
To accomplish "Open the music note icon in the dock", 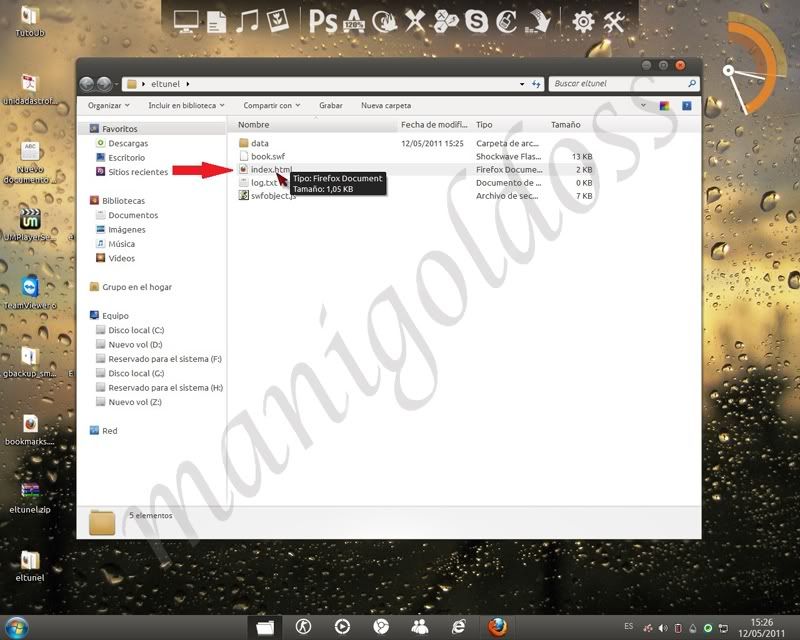I will click(247, 21).
